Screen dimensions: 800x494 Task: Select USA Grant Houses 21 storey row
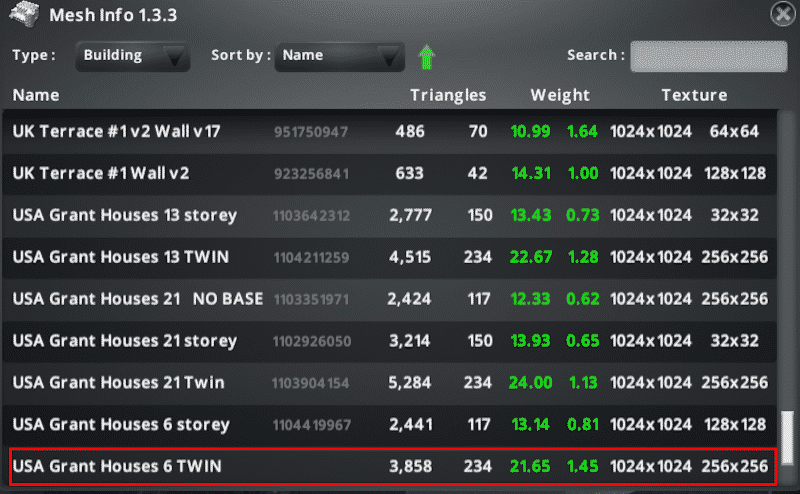pyautogui.click(x=390, y=341)
